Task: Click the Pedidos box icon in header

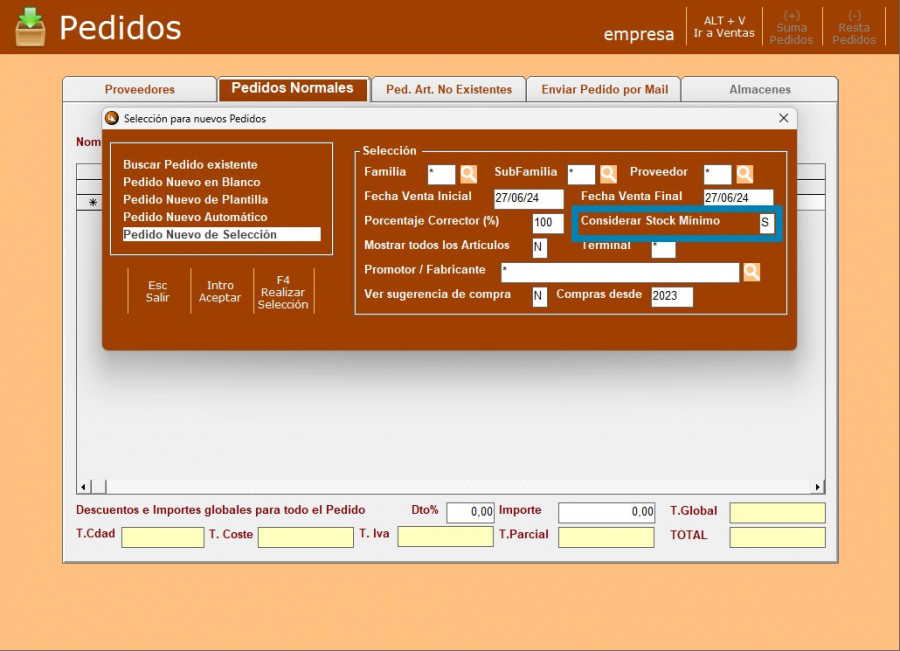Action: (30, 27)
